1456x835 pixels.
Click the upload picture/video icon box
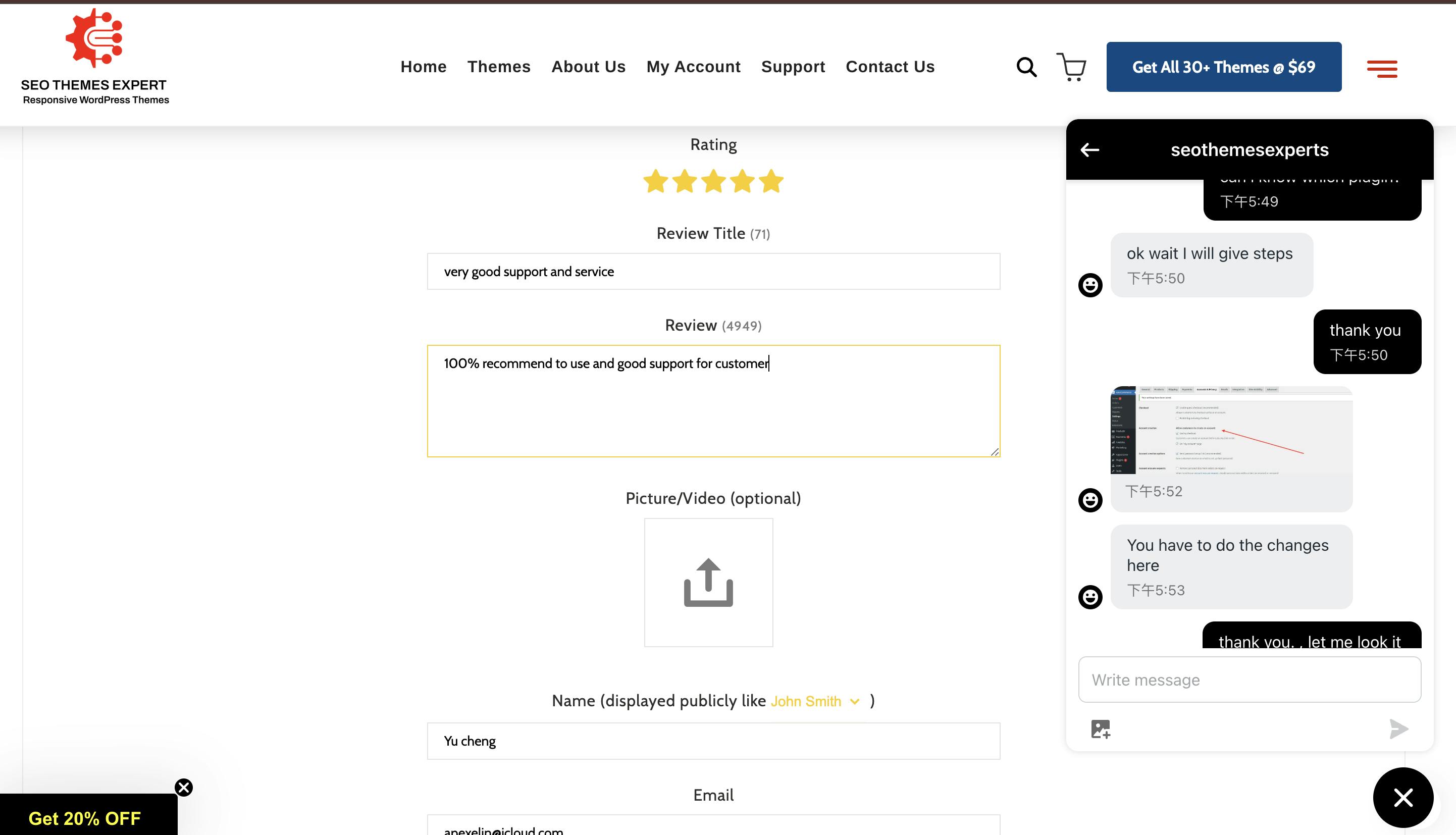708,582
